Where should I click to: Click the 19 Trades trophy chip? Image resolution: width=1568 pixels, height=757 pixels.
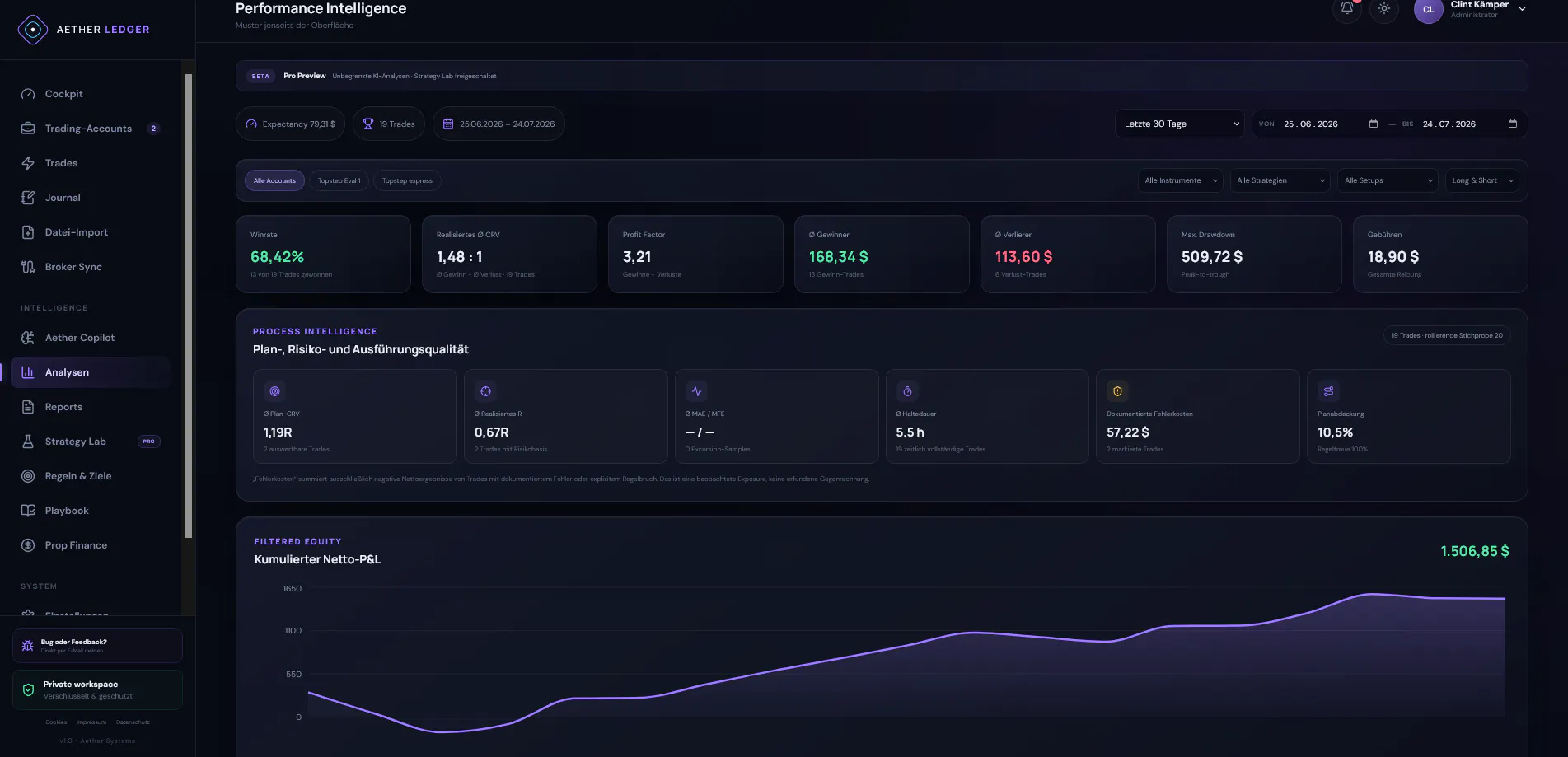(389, 124)
